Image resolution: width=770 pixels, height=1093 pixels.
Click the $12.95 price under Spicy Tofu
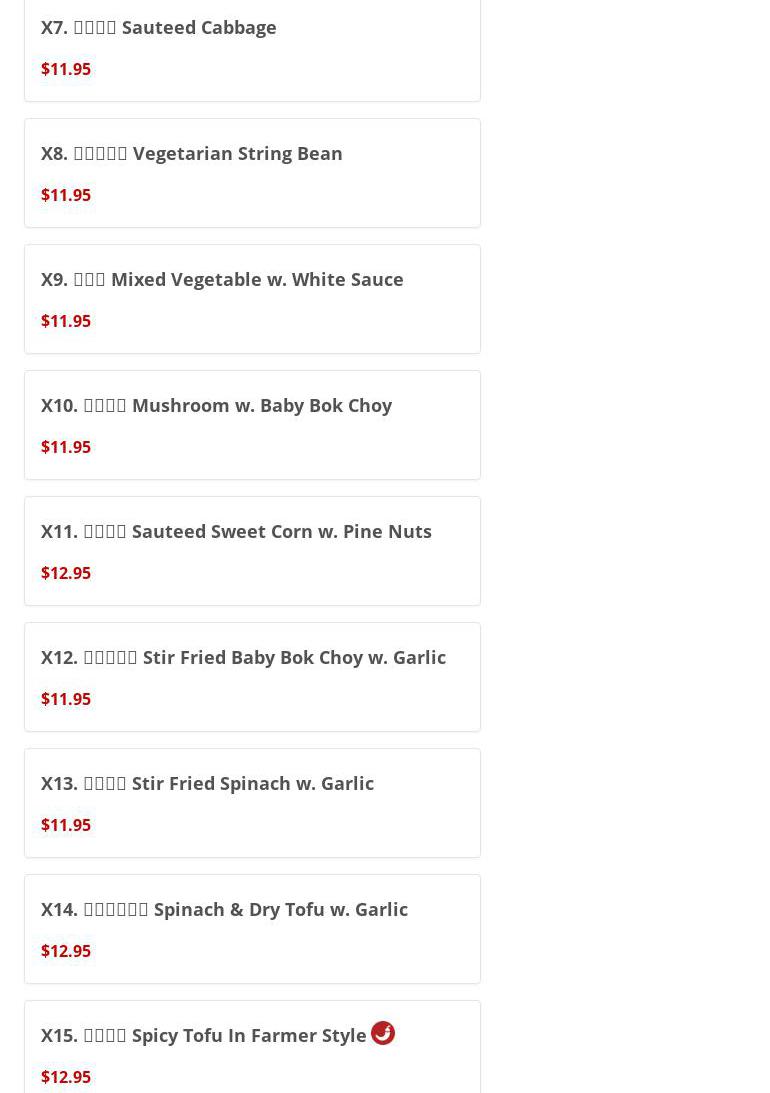click(x=66, y=1077)
